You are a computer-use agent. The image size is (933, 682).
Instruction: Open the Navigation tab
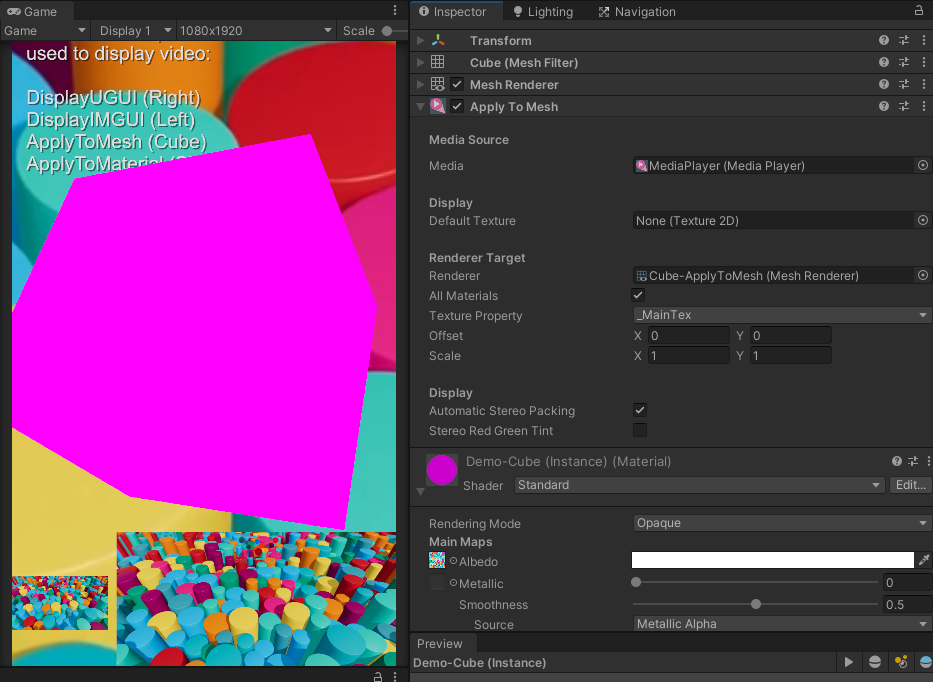[642, 11]
